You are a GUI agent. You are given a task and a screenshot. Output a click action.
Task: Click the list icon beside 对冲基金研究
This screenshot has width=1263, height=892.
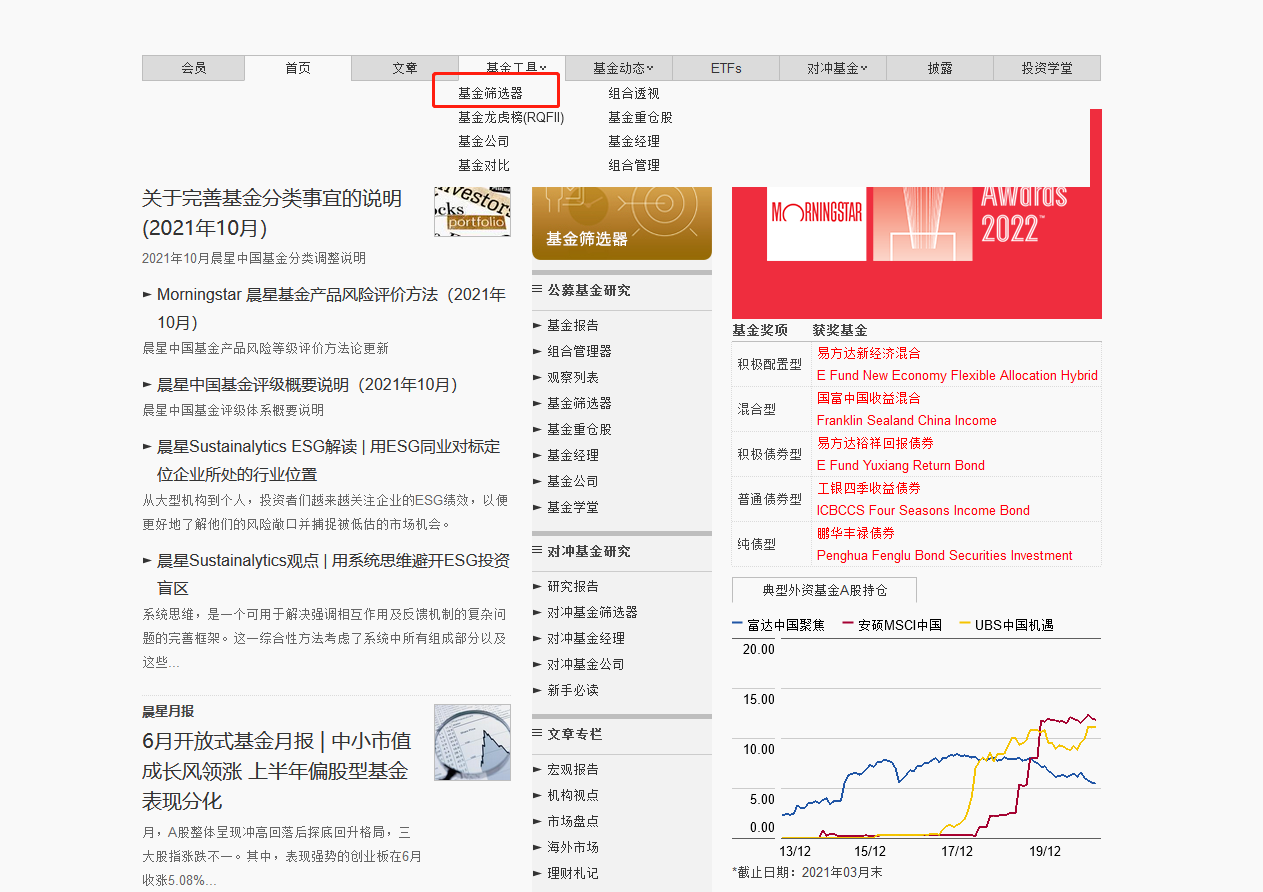pos(537,550)
